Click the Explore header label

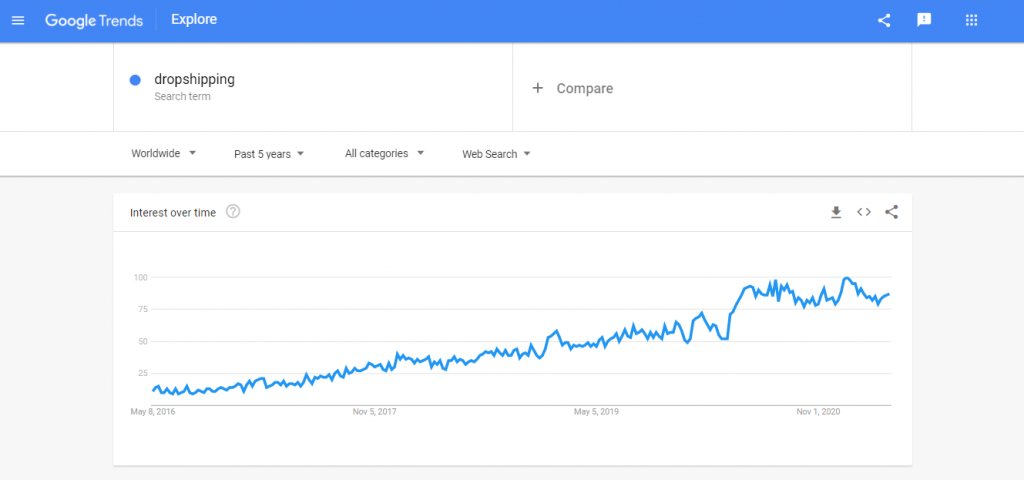click(x=194, y=20)
